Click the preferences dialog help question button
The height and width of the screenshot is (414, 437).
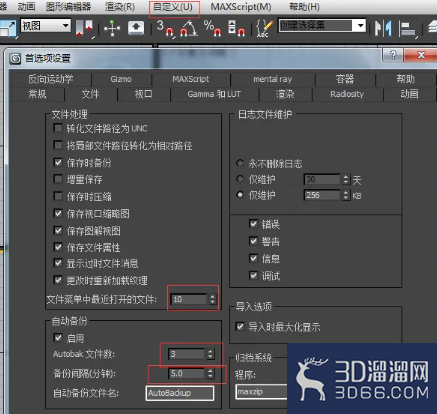pos(393,55)
